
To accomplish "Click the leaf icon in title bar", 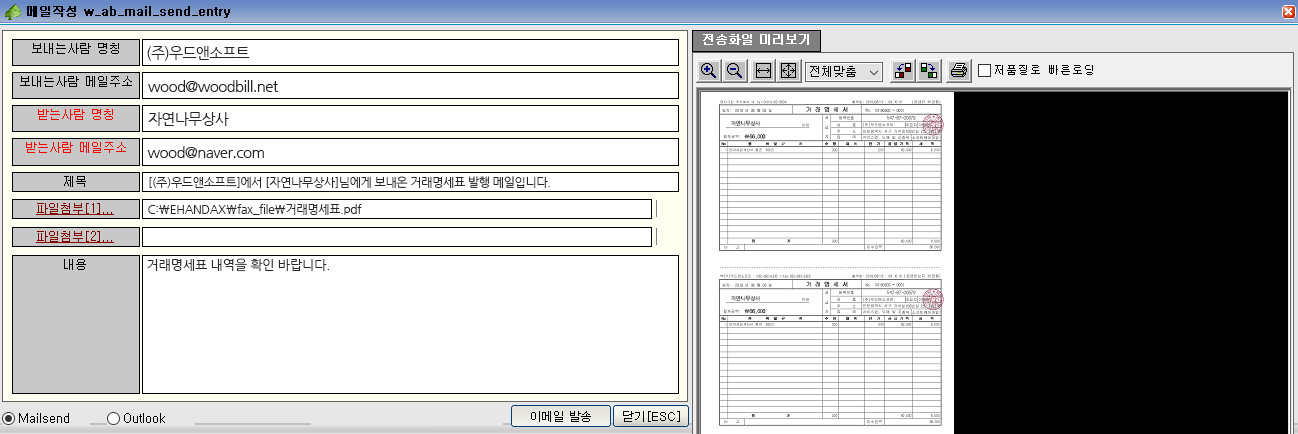I will pos(13,11).
